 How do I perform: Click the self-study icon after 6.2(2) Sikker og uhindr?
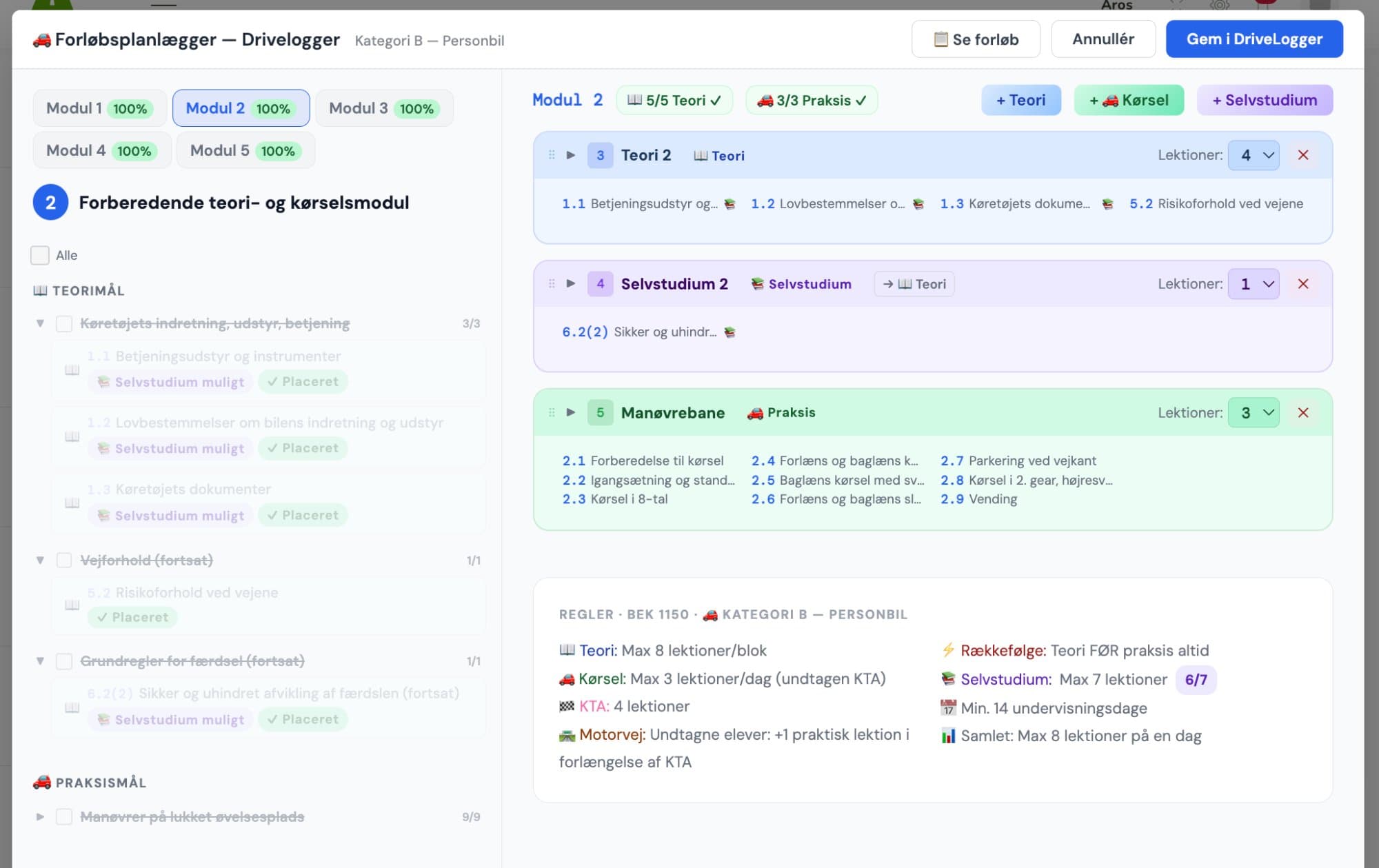coord(729,332)
